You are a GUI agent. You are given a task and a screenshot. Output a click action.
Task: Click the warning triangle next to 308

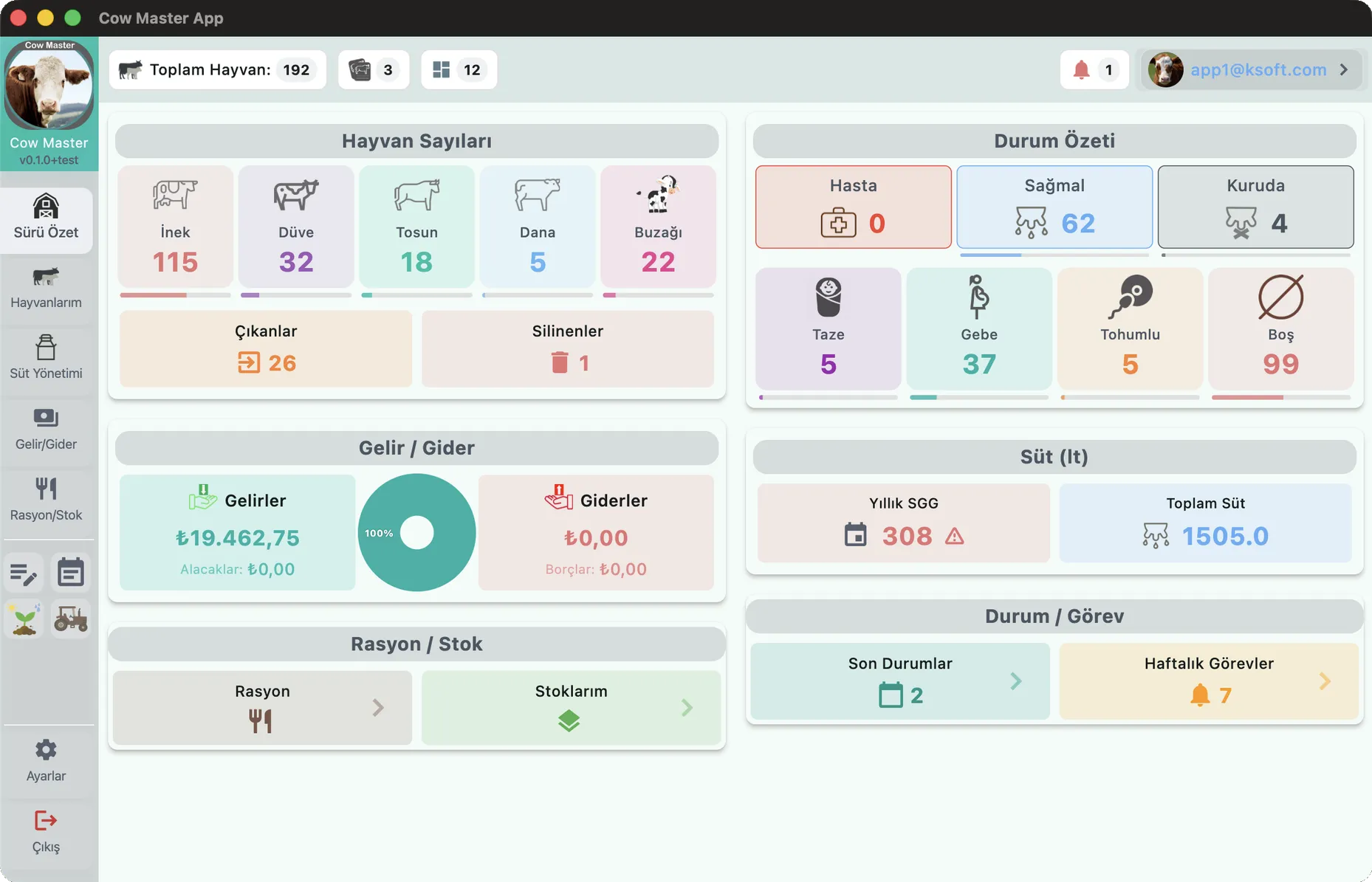coord(954,536)
